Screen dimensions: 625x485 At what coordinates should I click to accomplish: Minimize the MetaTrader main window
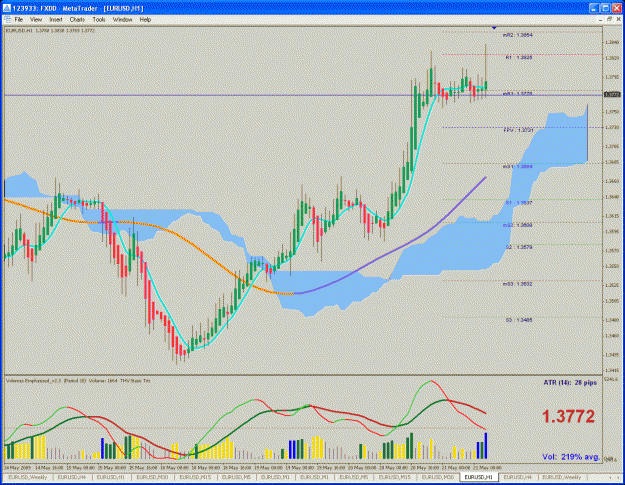click(x=594, y=8)
